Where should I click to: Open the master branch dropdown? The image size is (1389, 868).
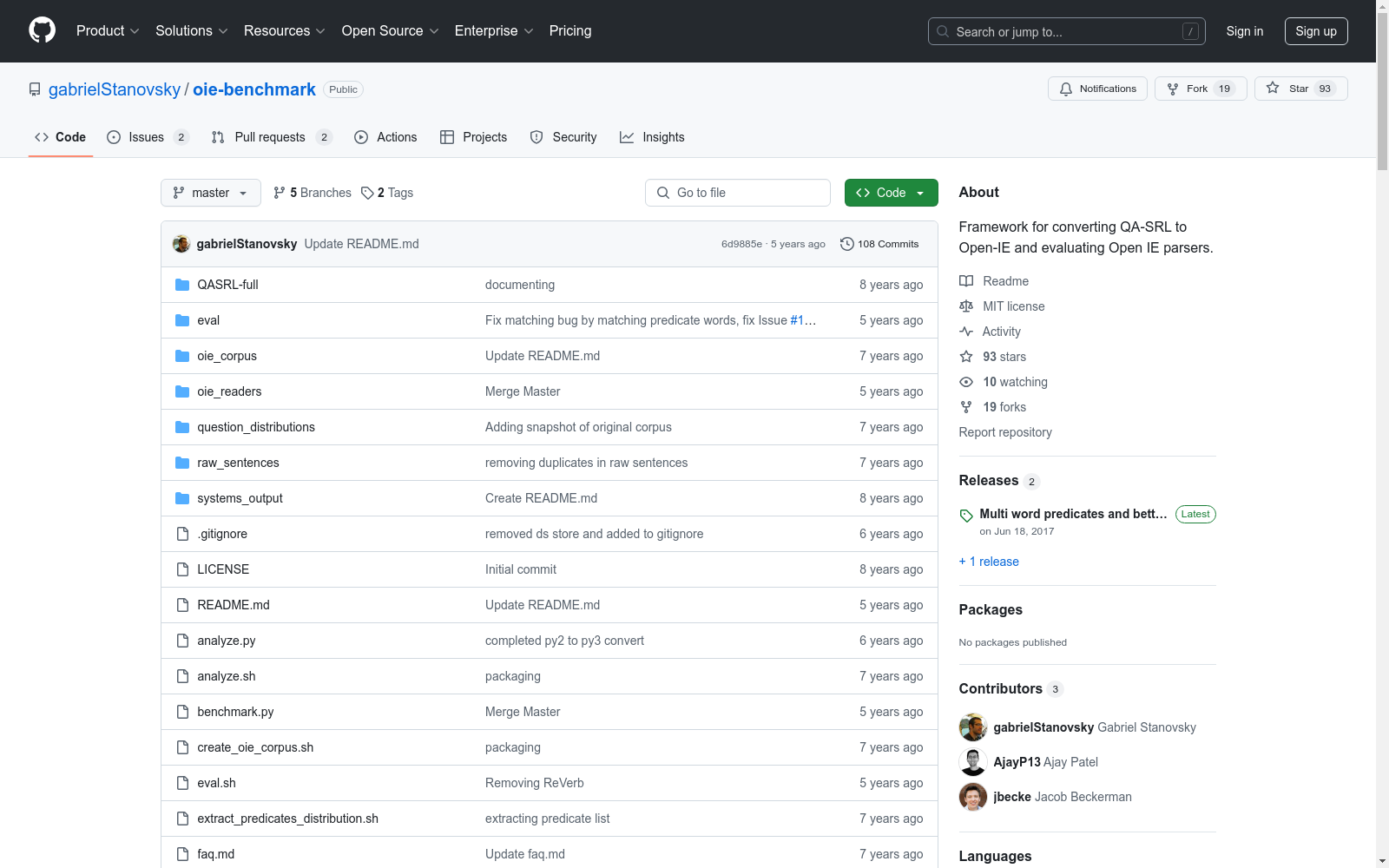[x=211, y=193]
